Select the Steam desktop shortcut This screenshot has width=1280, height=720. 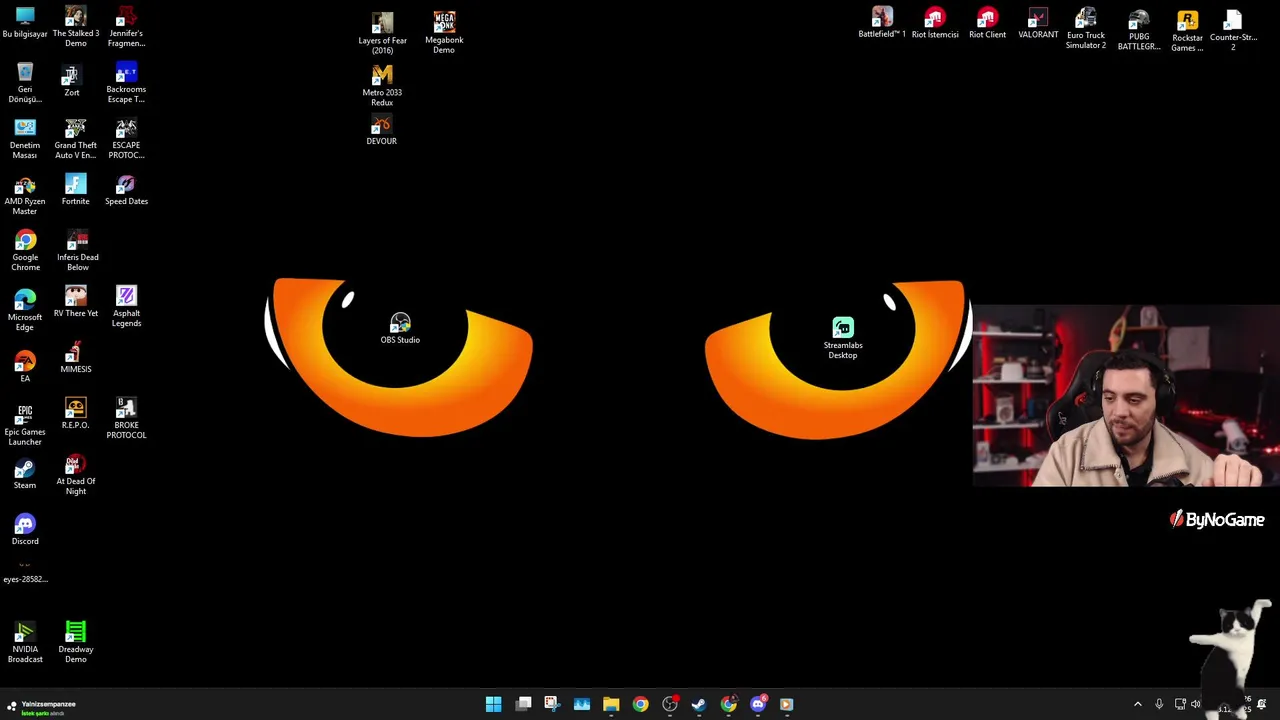(25, 475)
